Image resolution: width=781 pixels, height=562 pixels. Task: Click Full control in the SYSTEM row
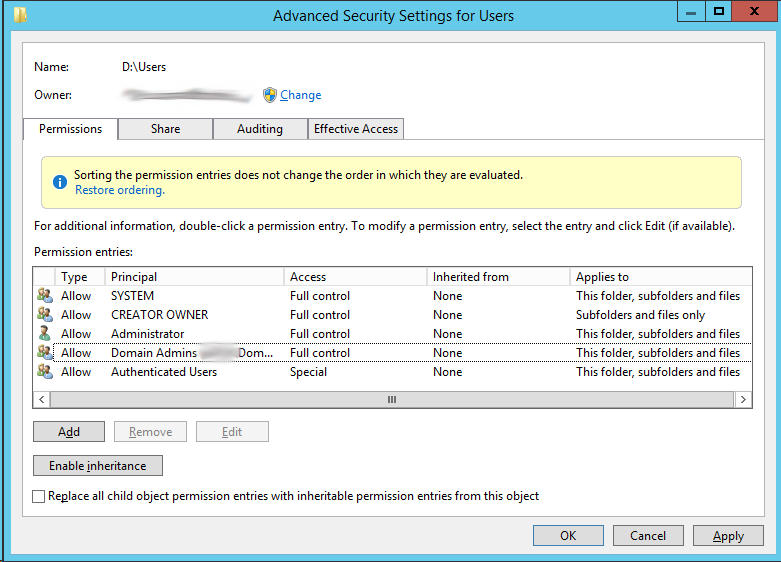(320, 295)
